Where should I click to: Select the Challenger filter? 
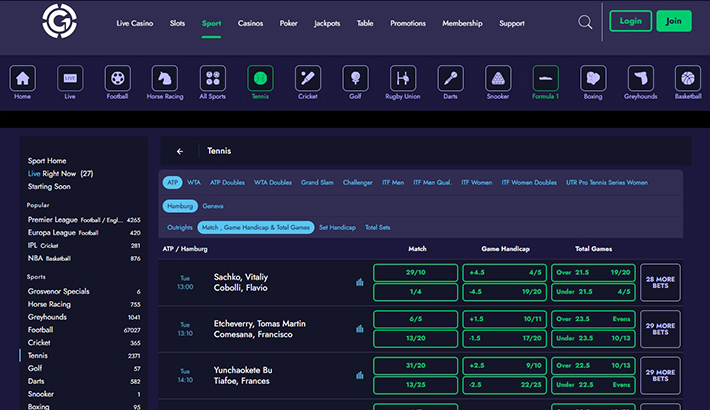358,183
